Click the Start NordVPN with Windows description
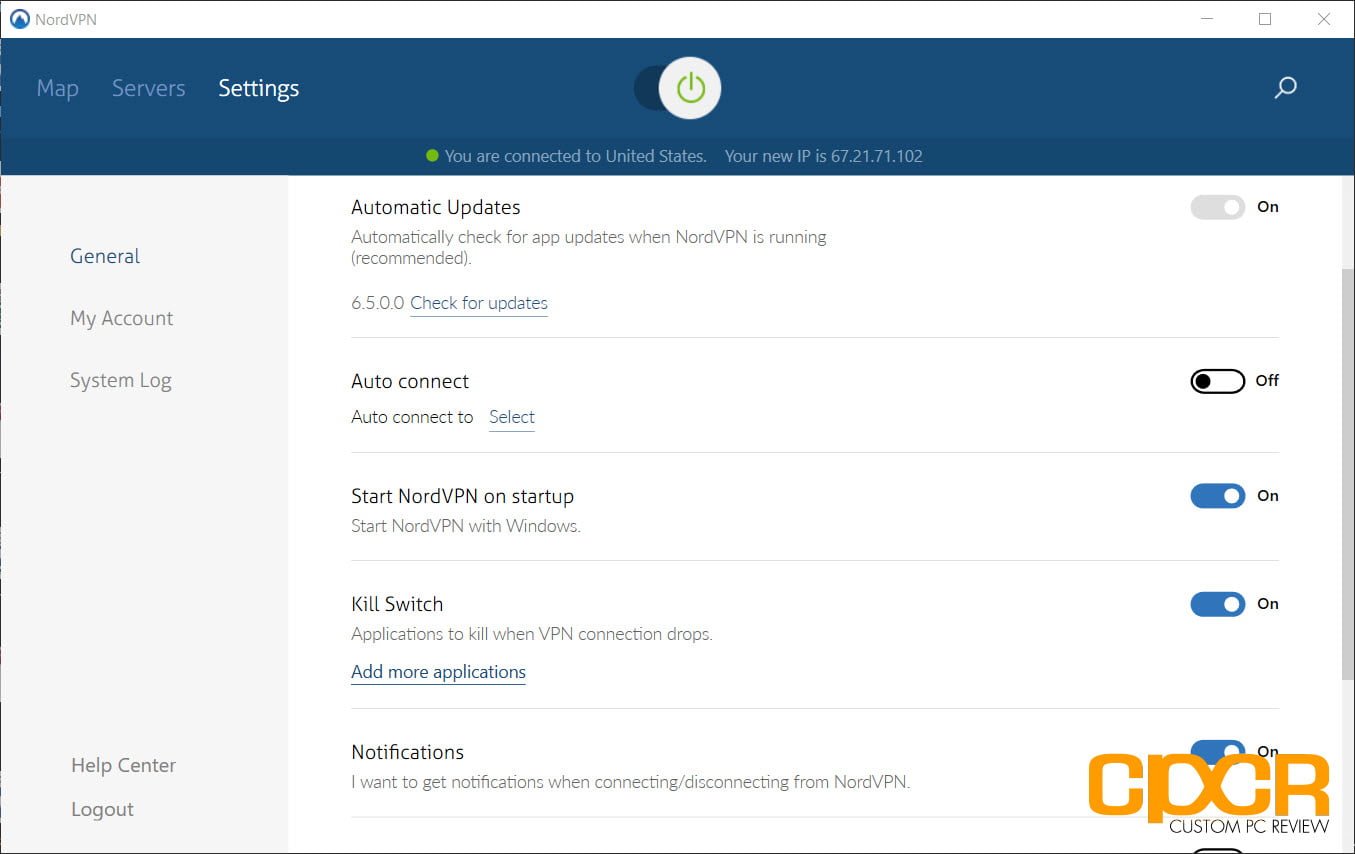1355x854 pixels. point(466,526)
